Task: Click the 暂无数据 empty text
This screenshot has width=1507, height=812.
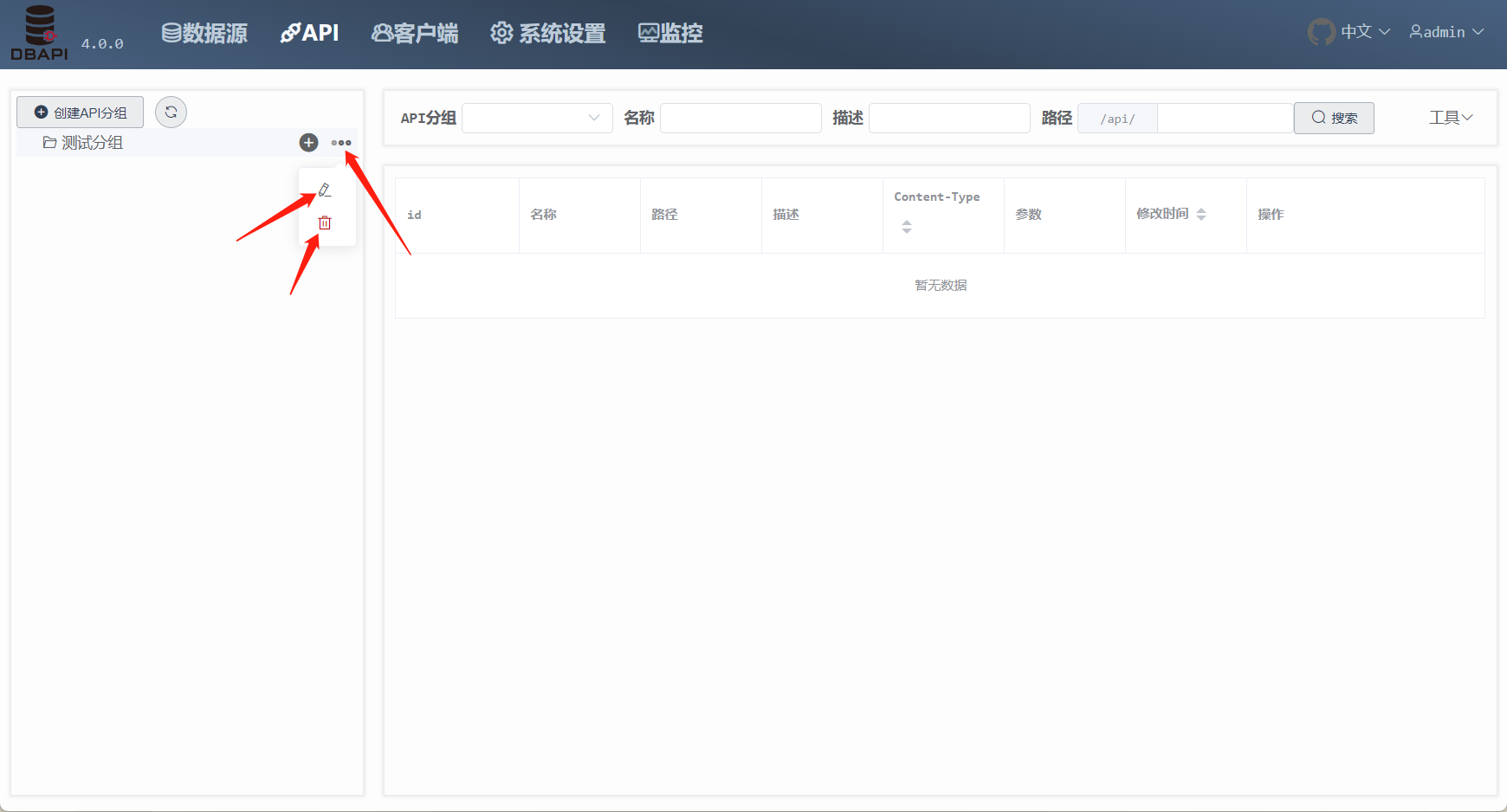Action: 941,285
